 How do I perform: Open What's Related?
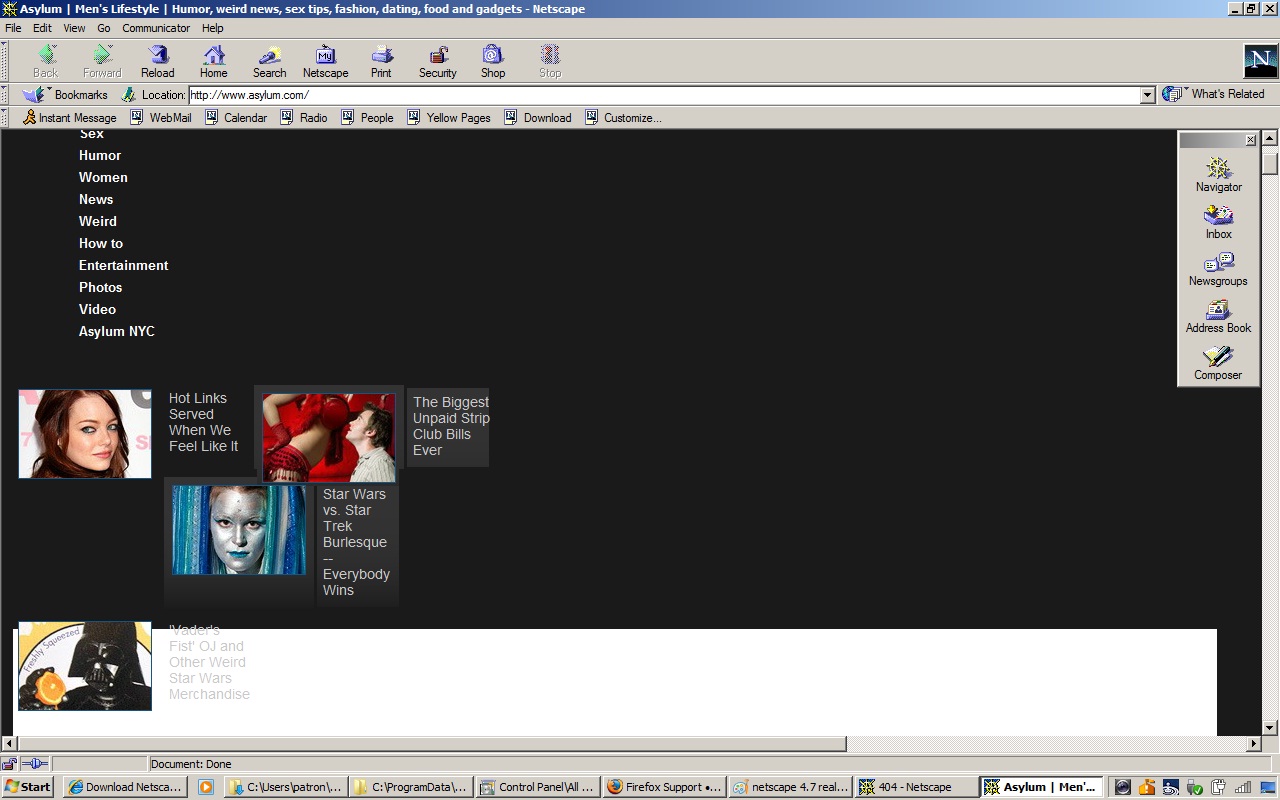(1214, 94)
